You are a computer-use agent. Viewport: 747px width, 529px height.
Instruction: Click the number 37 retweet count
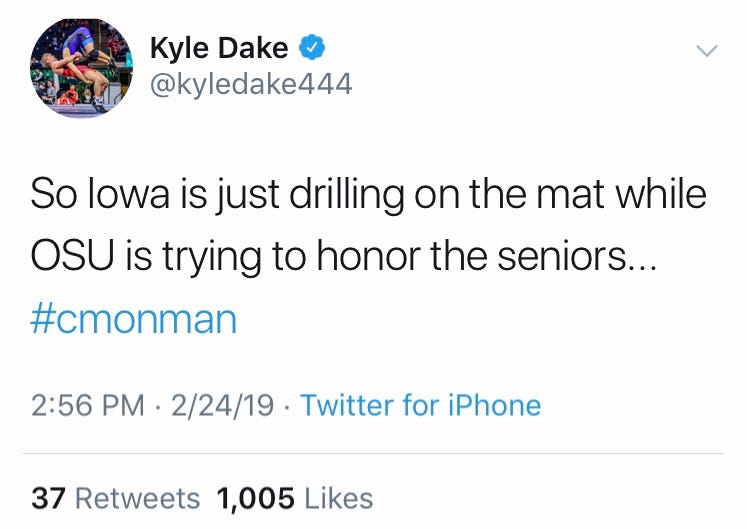click(49, 498)
